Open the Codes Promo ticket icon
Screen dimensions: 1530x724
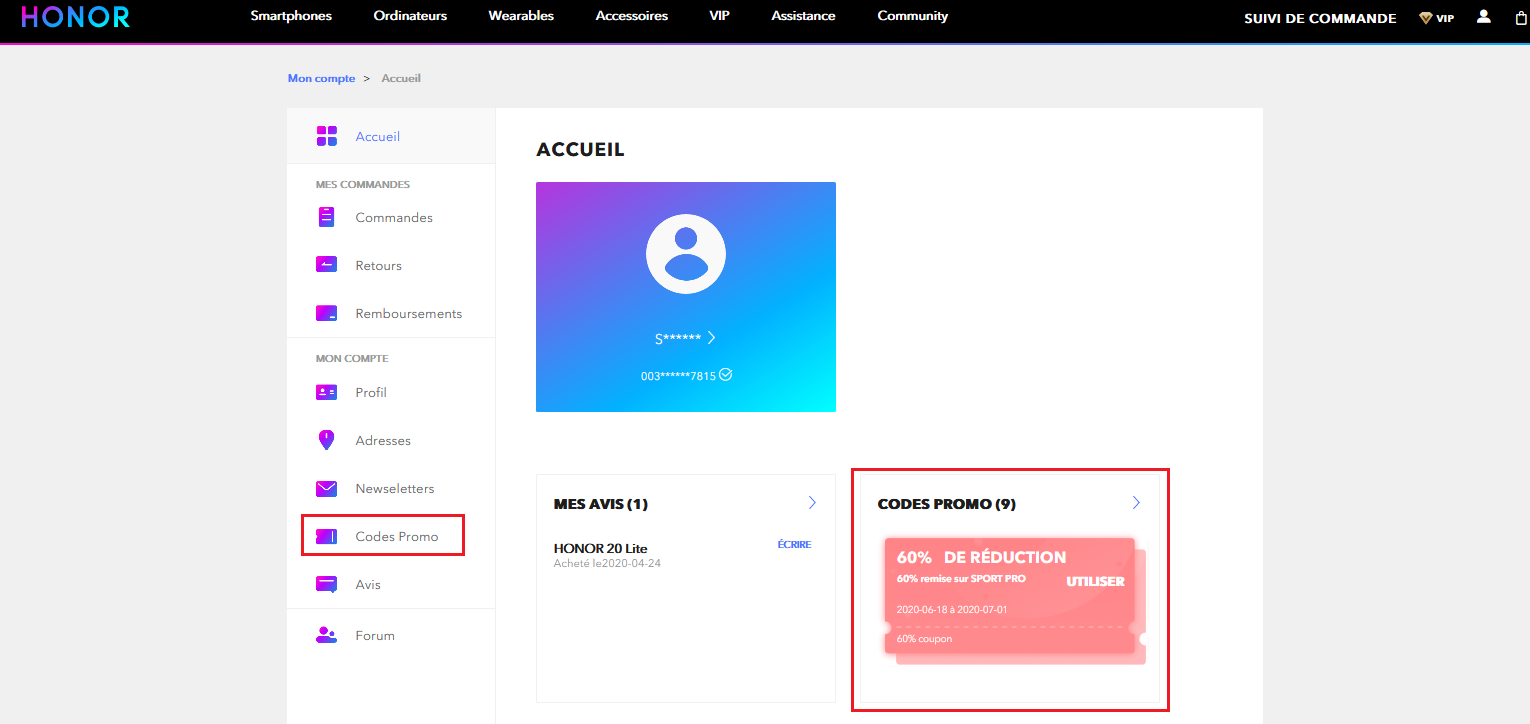[x=325, y=535]
